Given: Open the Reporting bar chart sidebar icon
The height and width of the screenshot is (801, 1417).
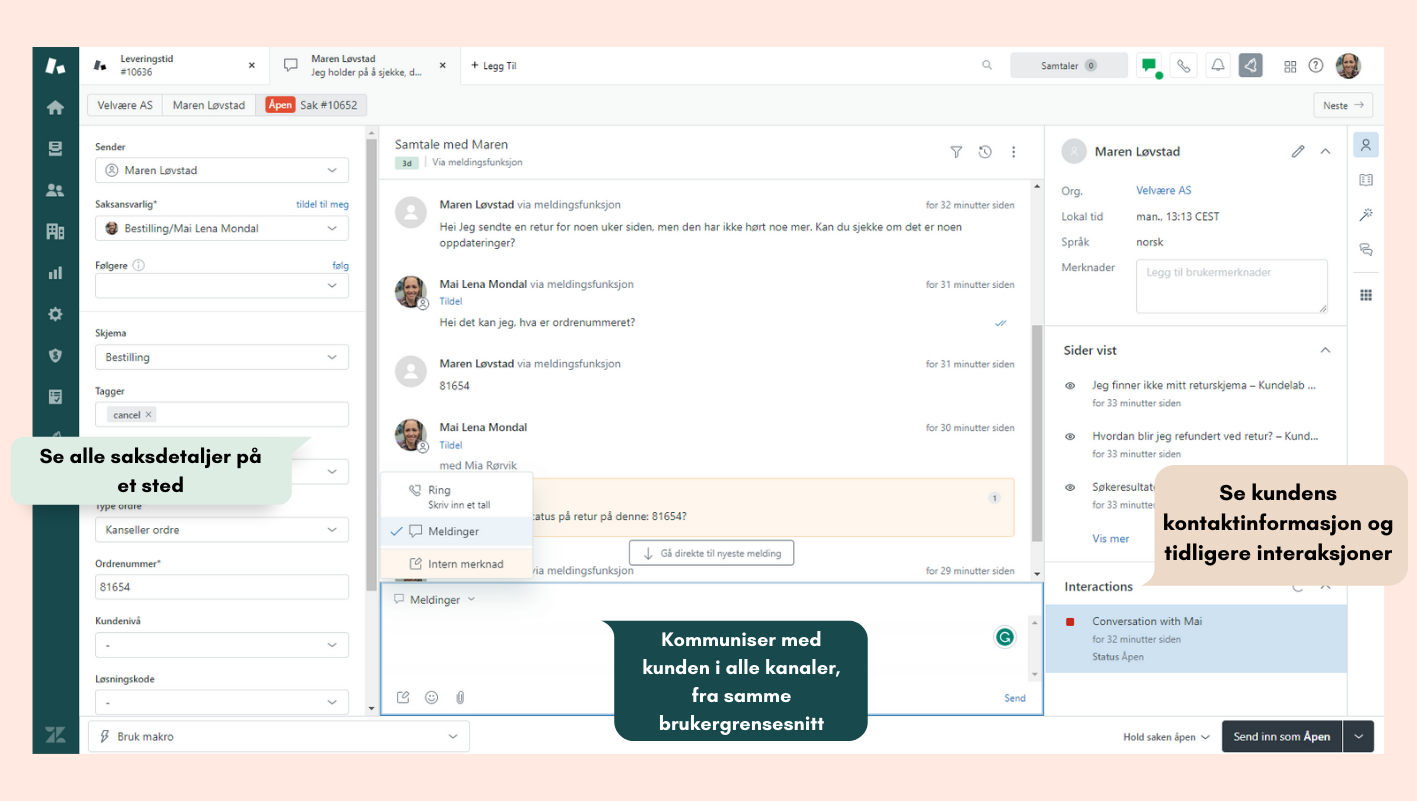Looking at the screenshot, I should tap(55, 272).
